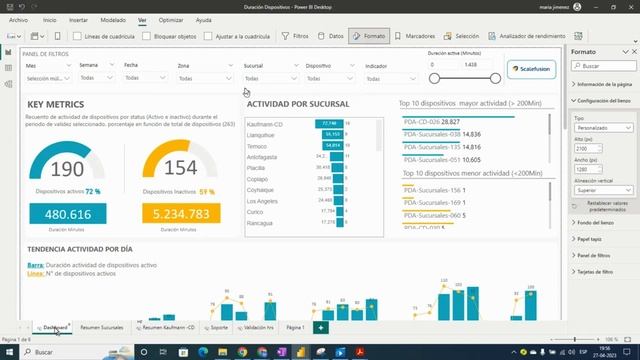The image size is (640, 360).
Task: Open the themes dropdown at the ribbon start
Action: pyautogui.click(x=14, y=36)
